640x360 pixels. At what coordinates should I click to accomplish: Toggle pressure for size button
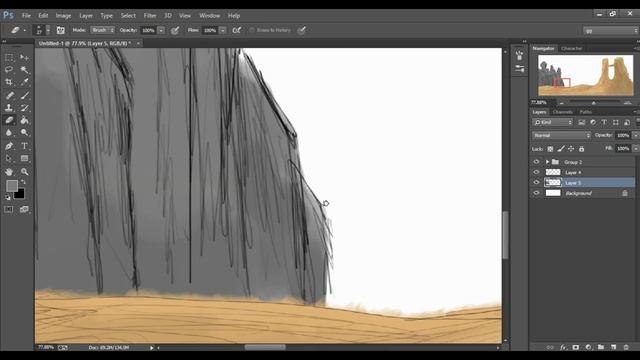click(x=302, y=30)
